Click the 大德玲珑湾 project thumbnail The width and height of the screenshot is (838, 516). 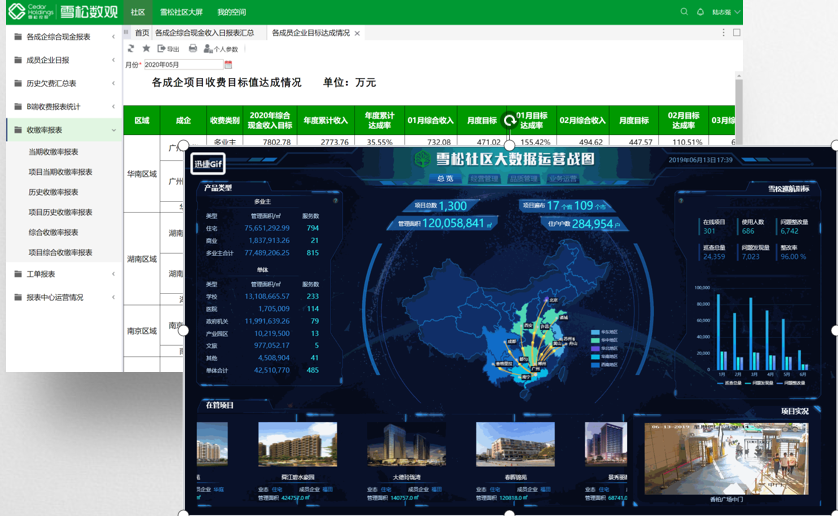pos(406,444)
